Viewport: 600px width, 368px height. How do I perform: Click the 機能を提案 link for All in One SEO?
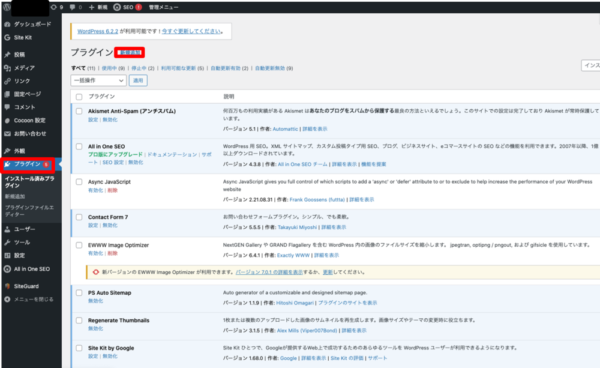[373, 164]
